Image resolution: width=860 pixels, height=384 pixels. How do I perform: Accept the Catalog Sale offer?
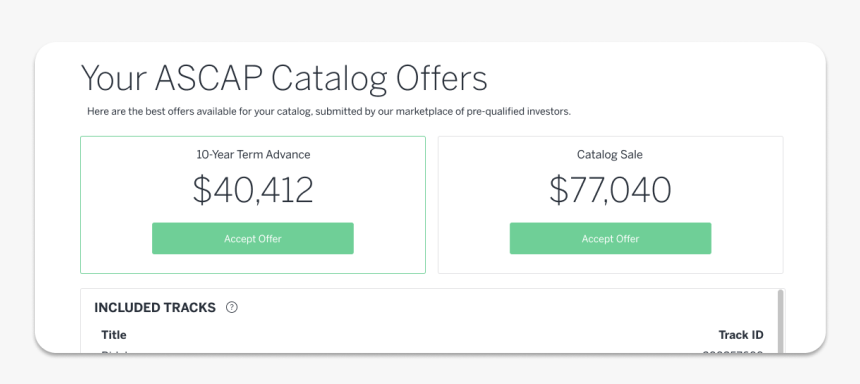pos(610,238)
